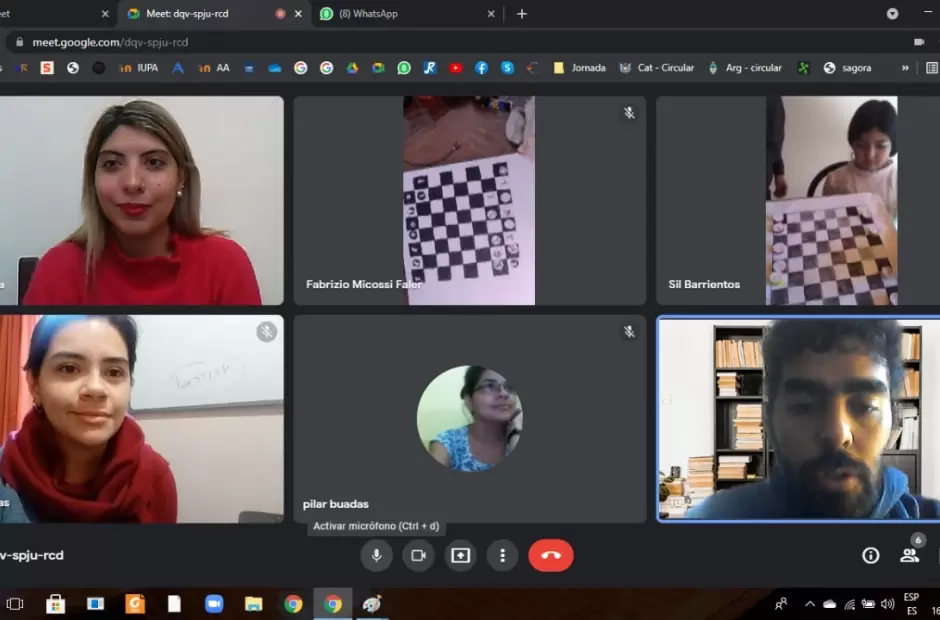940x620 pixels.
Task: Open the Skype bookmark icon
Action: click(x=508, y=68)
